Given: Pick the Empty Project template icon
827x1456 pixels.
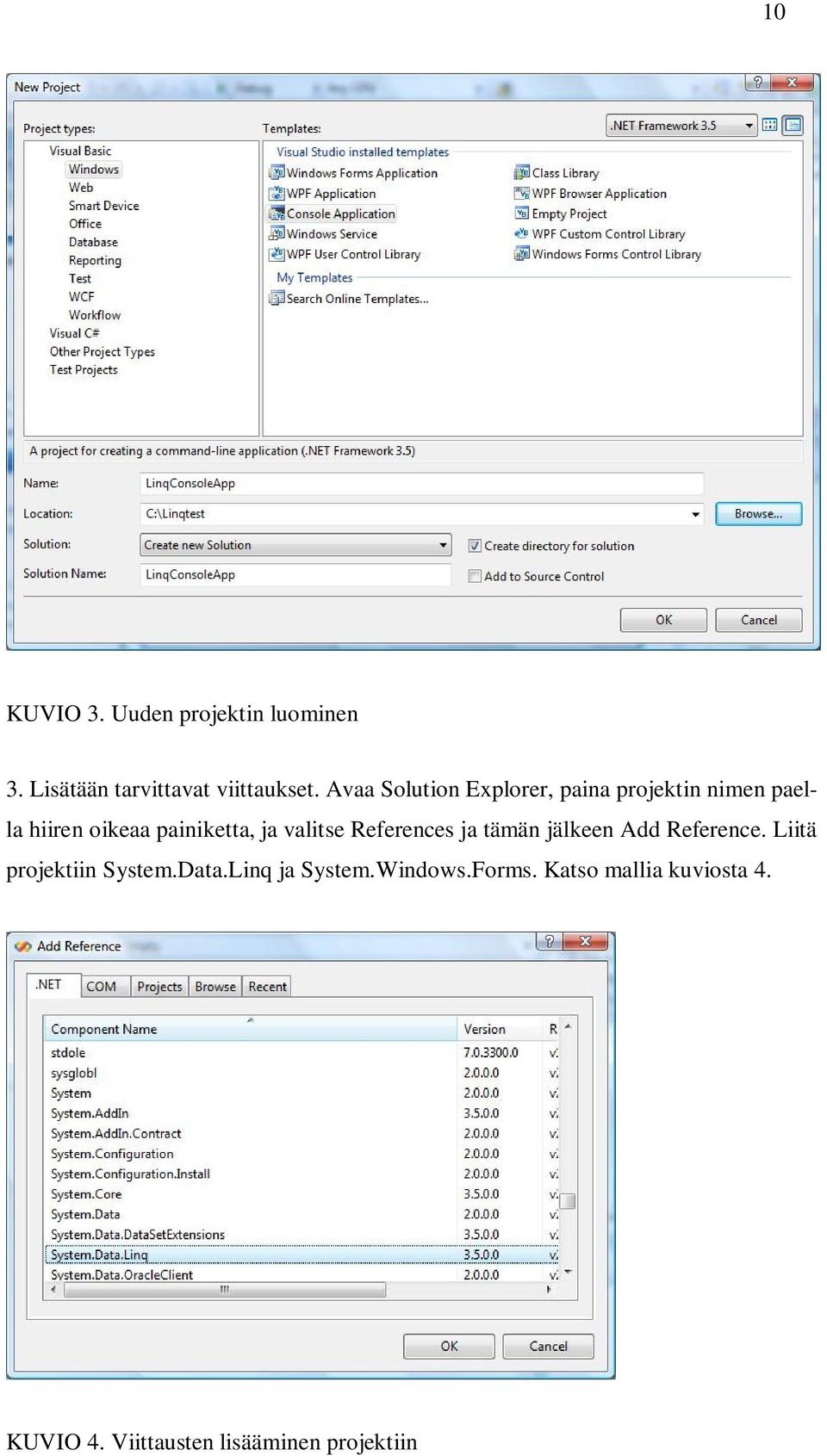Looking at the screenshot, I should 521,214.
